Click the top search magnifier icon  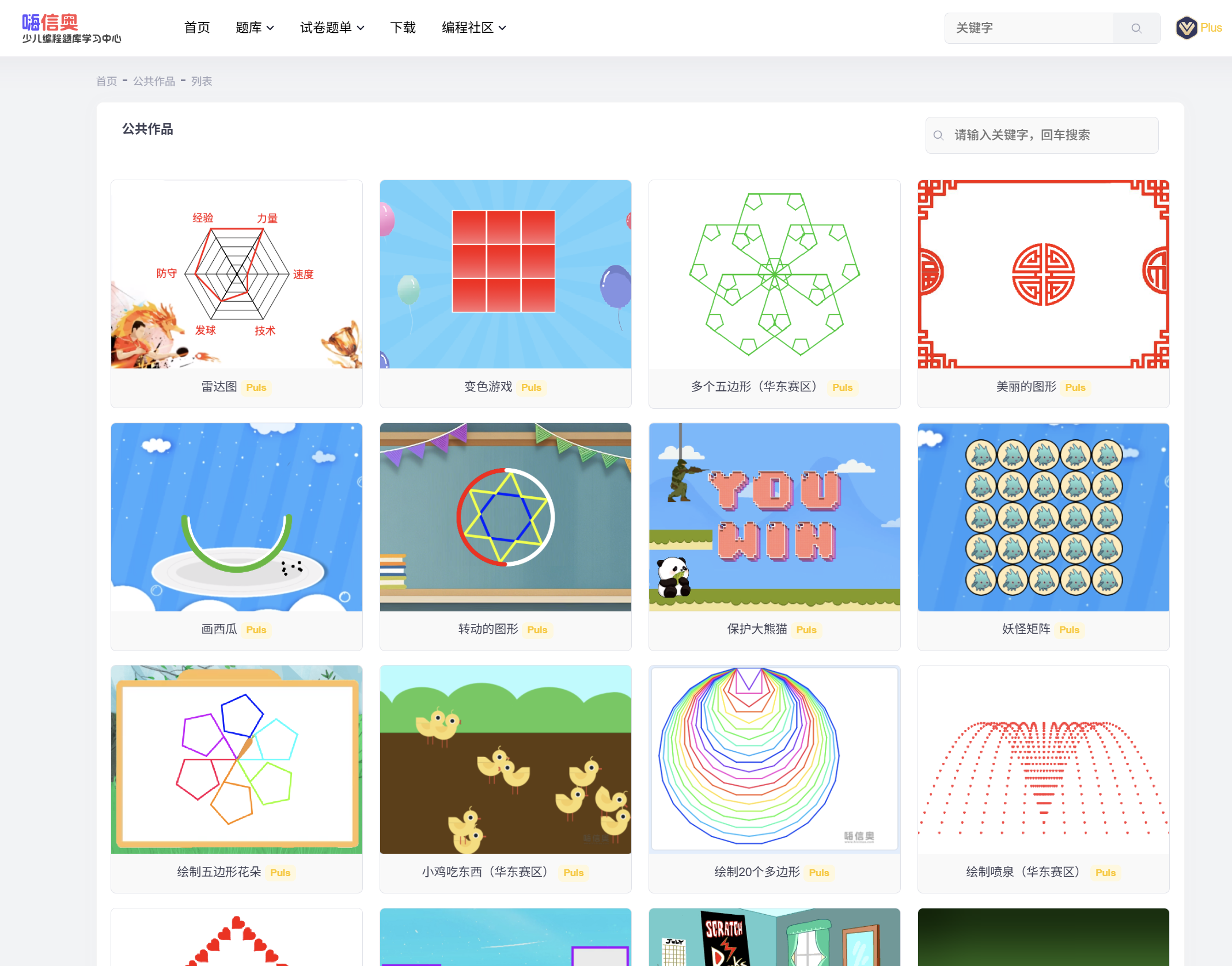1136,28
